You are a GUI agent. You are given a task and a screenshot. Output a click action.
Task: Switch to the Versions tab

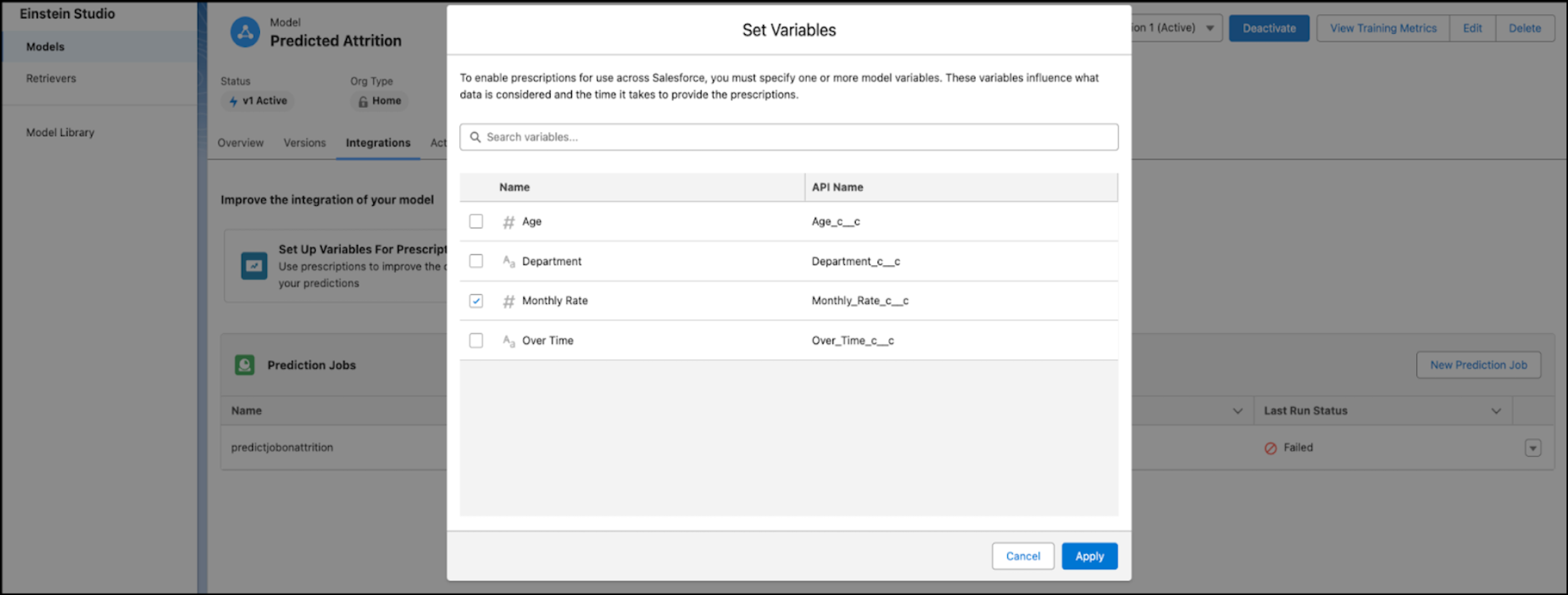305,143
